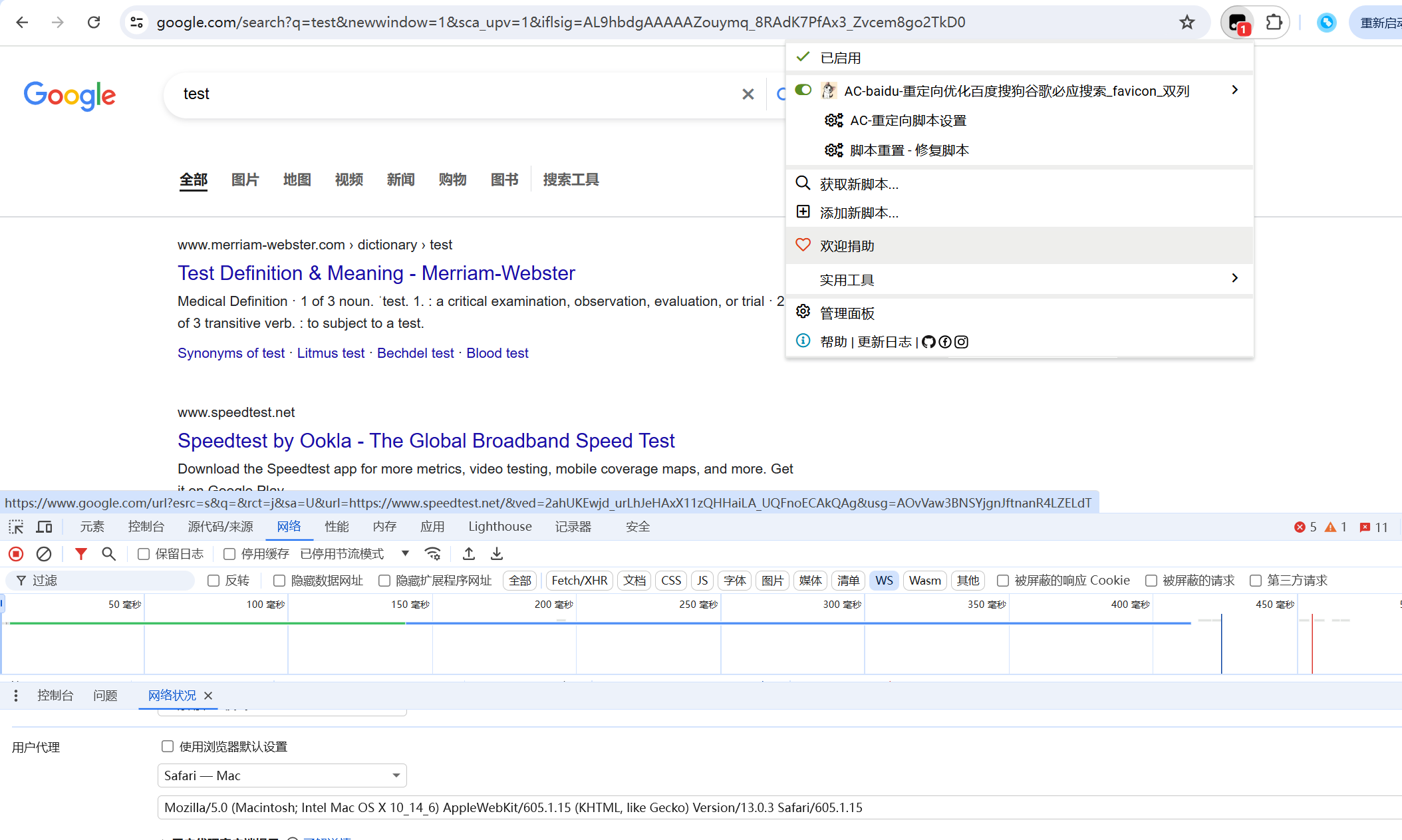
Task: Open Speedtest by Ookla result link
Action: [426, 441]
